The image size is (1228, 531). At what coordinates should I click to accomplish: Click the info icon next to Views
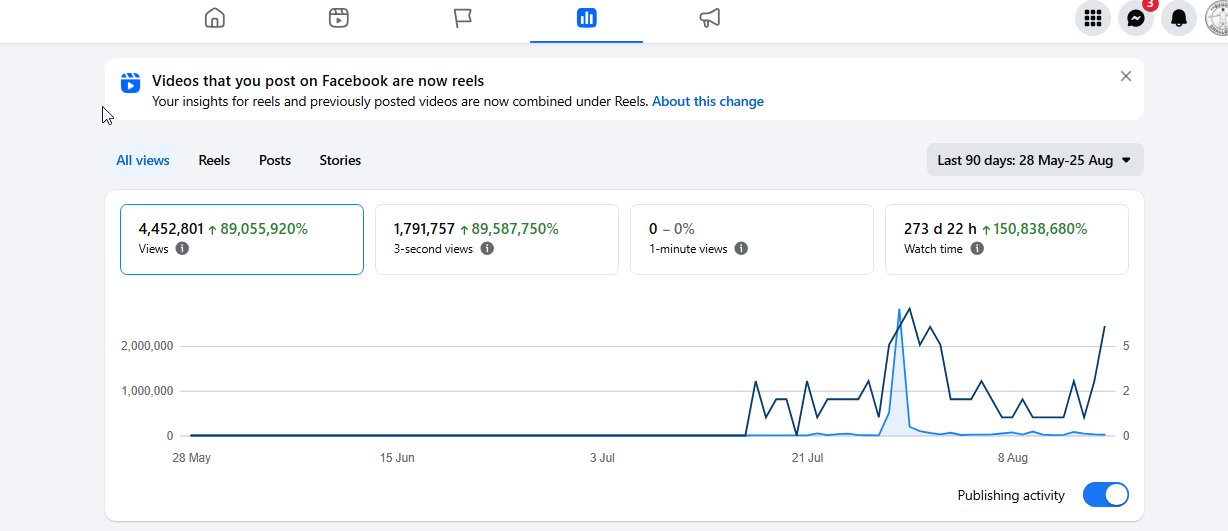(x=182, y=249)
